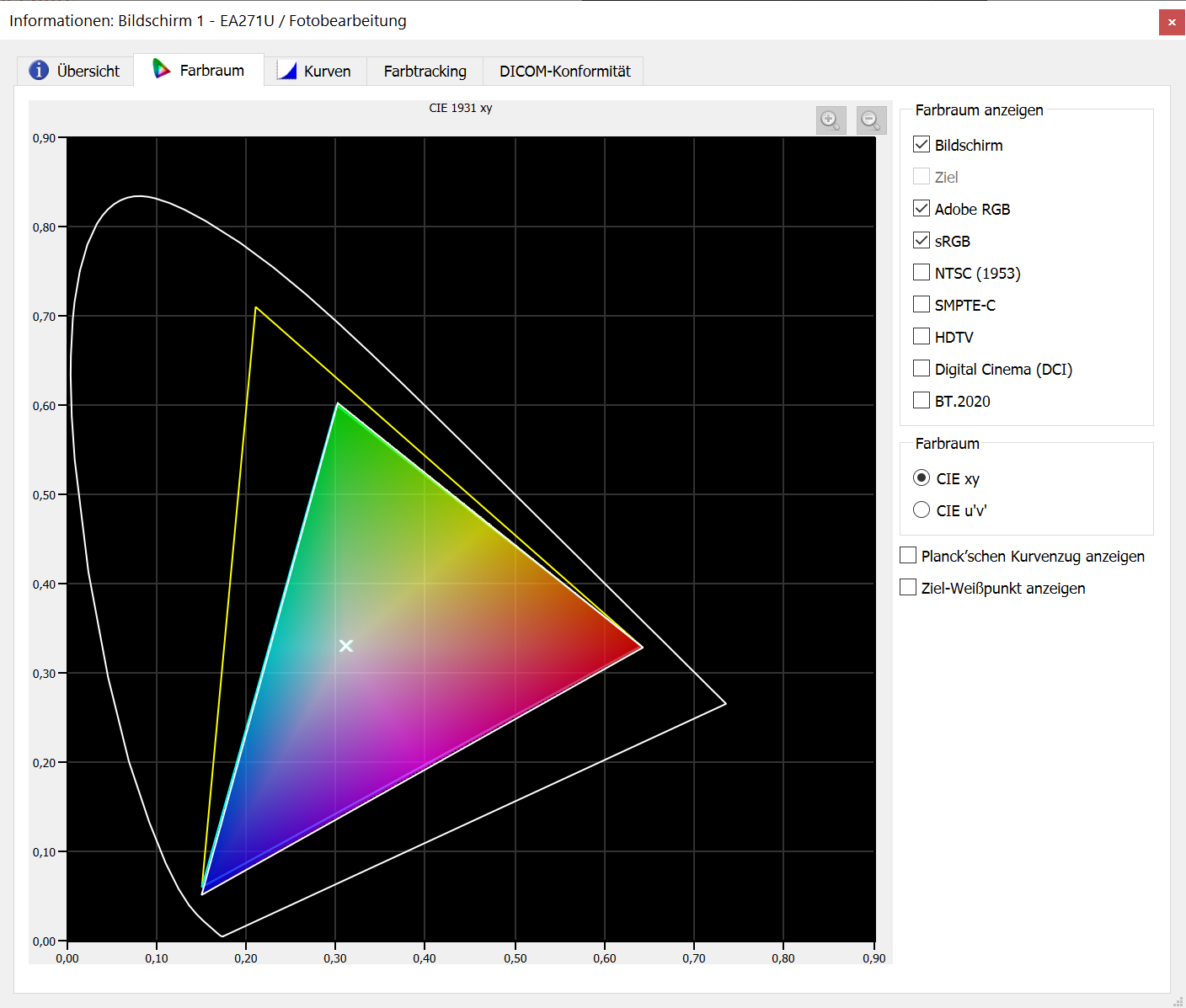1186x1008 pixels.
Task: Select the CIE xy radio button
Action: coord(922,478)
